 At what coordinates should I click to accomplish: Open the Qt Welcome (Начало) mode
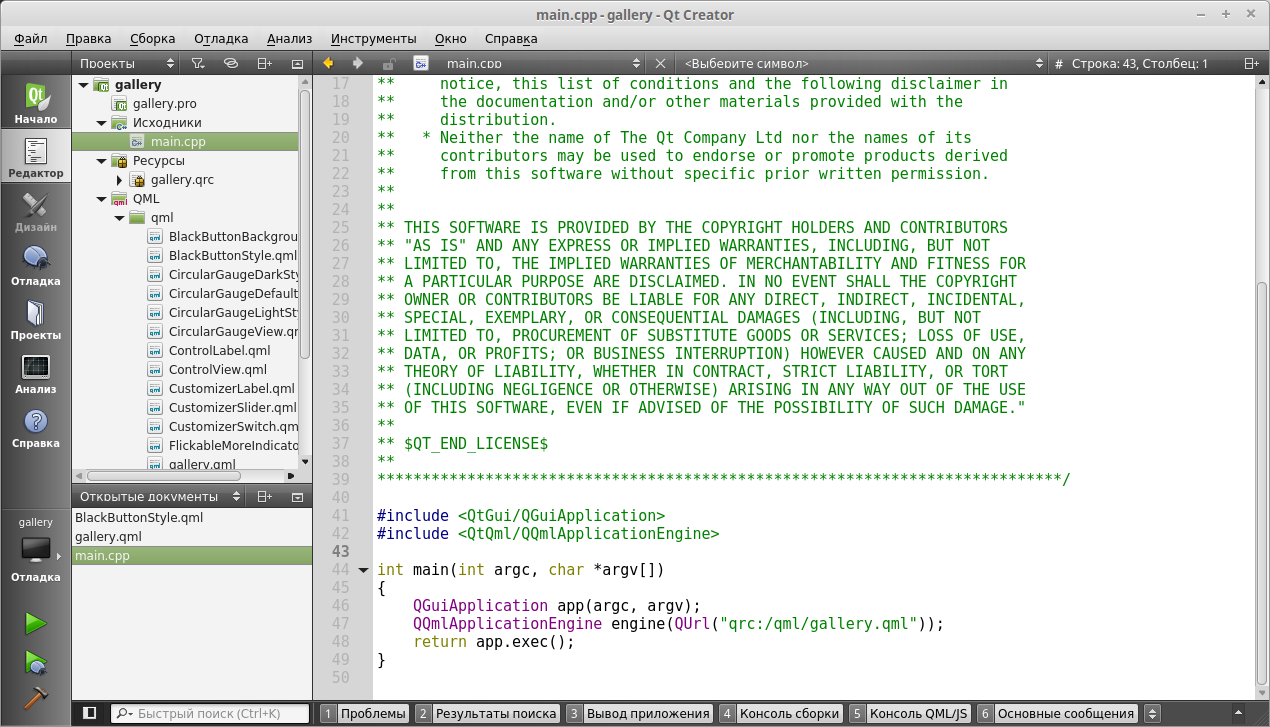[x=35, y=104]
